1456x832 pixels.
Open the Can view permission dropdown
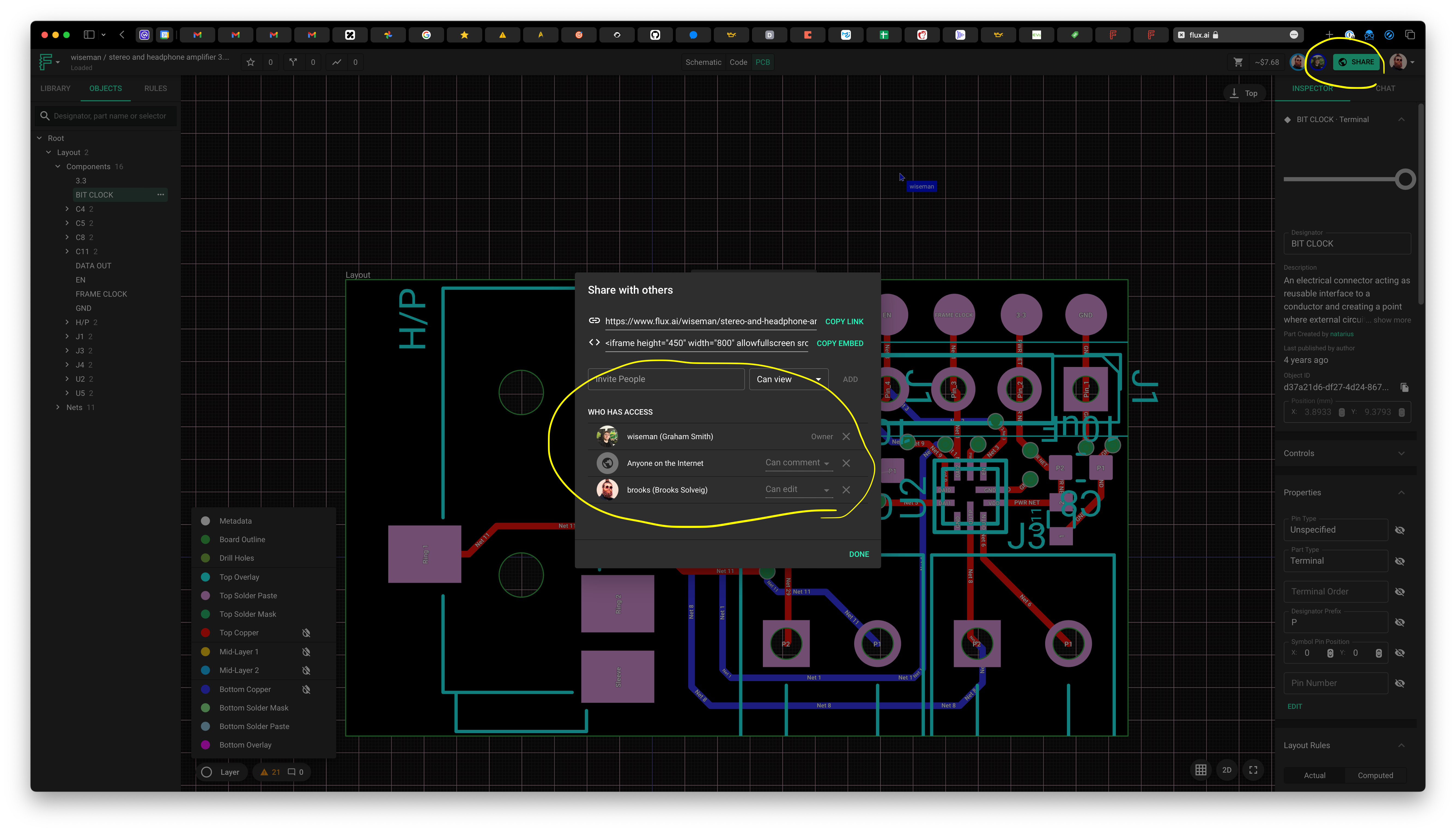click(x=788, y=379)
